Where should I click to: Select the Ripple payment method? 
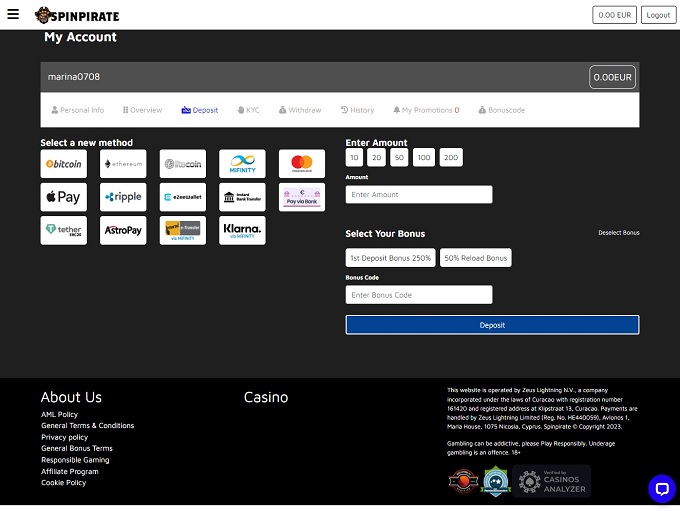123,197
